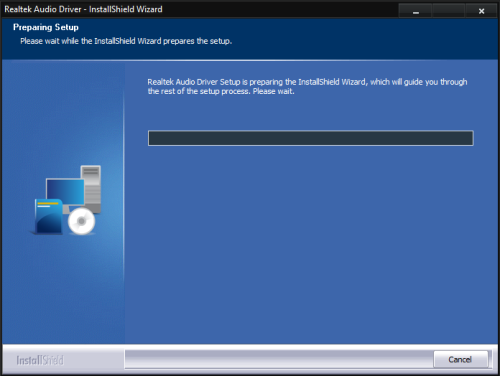
Task: Click the window title "Realtek Audio Driver - InstallShield Wizard"
Action: (83, 9)
